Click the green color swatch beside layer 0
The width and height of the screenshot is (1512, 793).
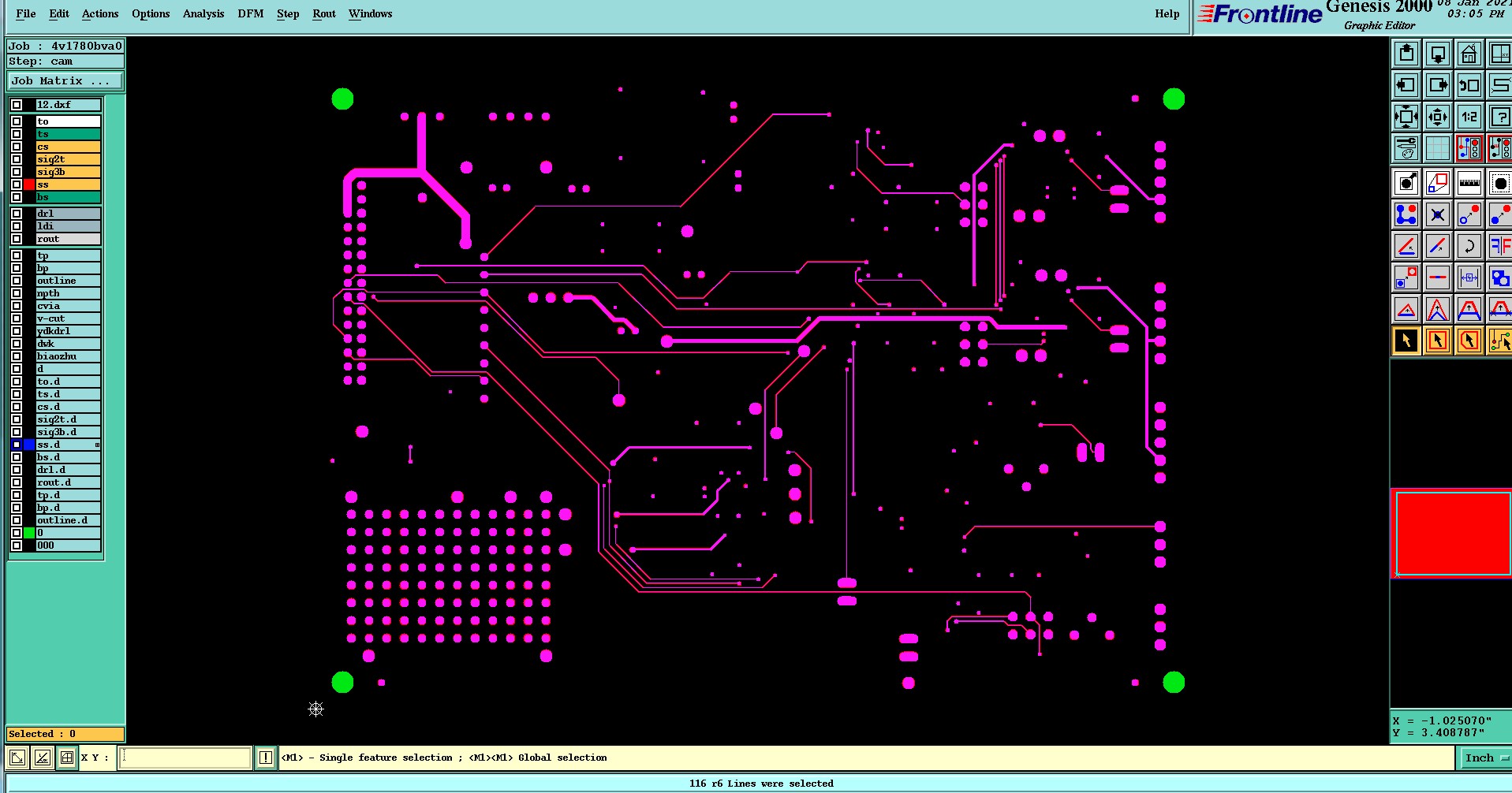point(29,533)
